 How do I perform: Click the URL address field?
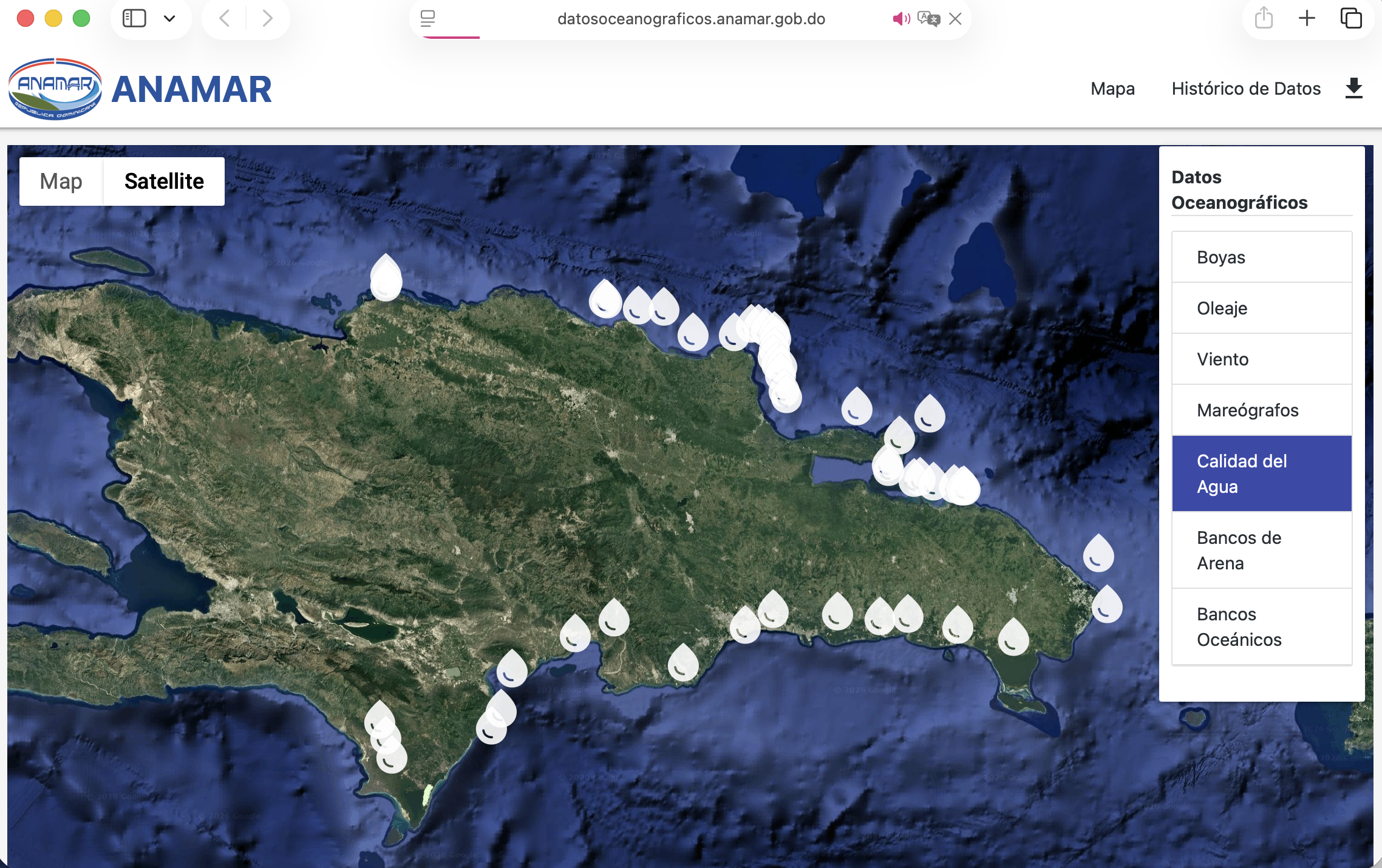tap(690, 19)
